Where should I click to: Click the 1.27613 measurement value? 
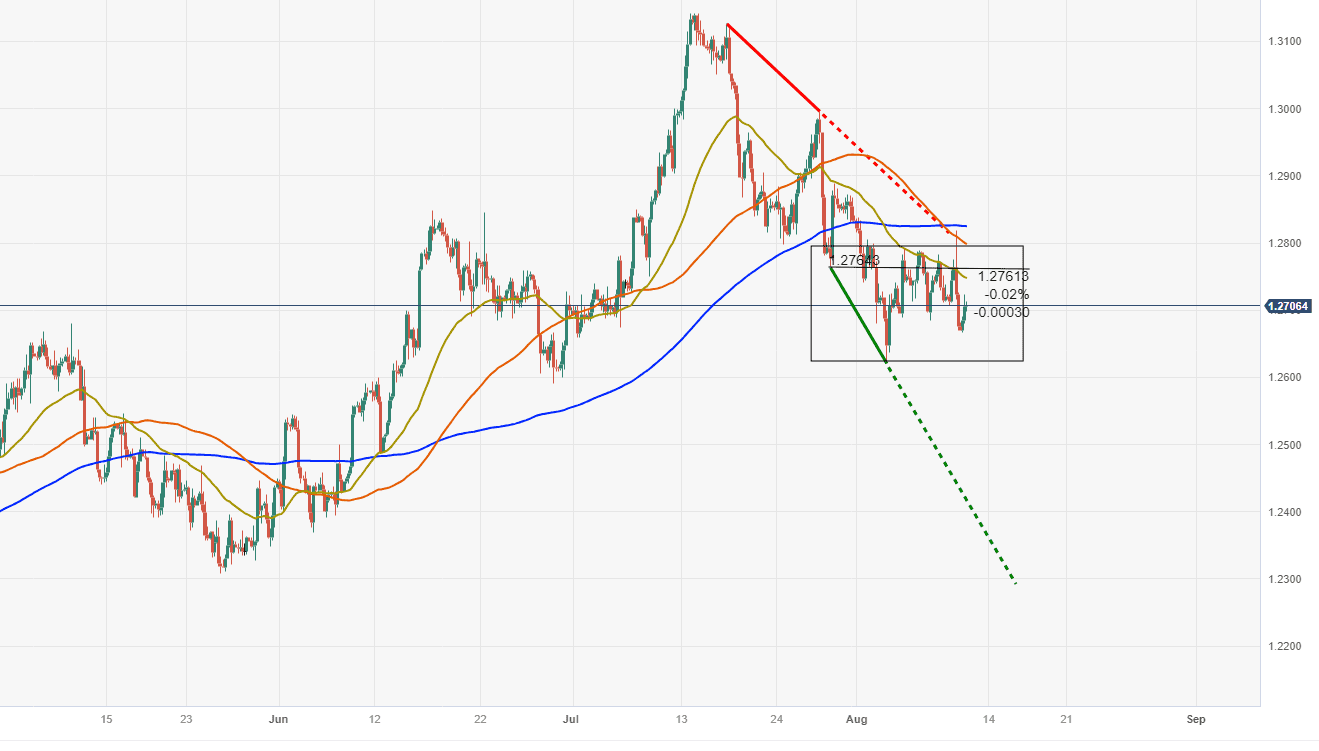coord(1003,276)
